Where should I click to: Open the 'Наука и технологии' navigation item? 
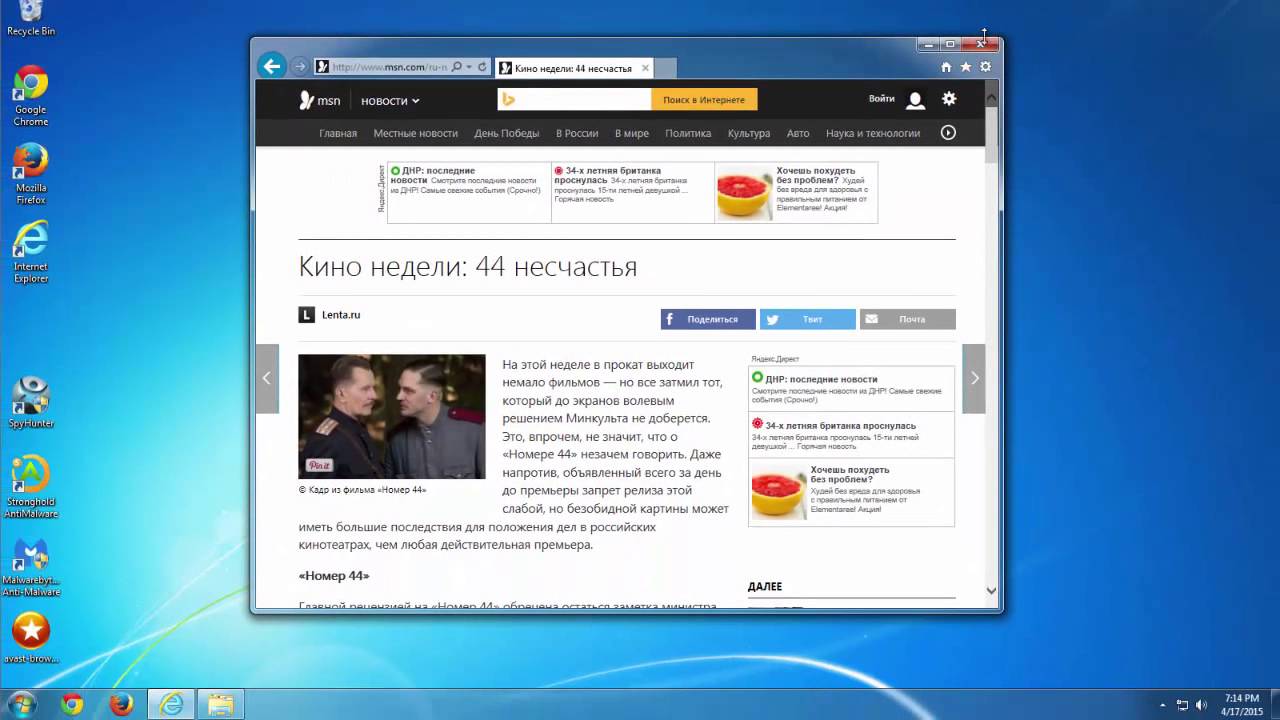873,133
